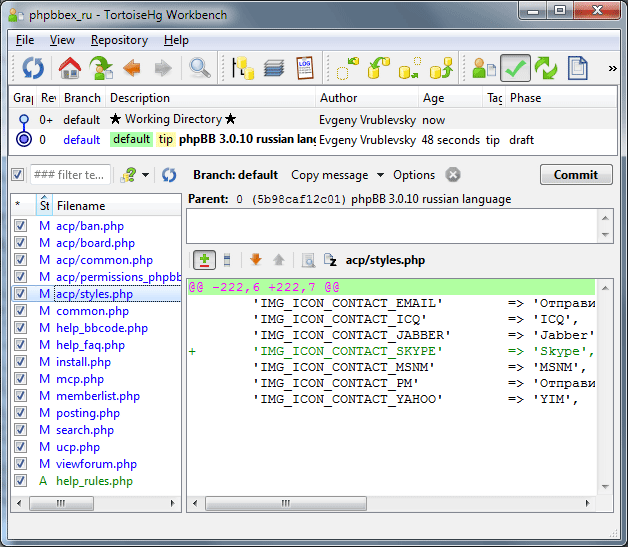Open the user-details toolbar icon

click(484, 68)
